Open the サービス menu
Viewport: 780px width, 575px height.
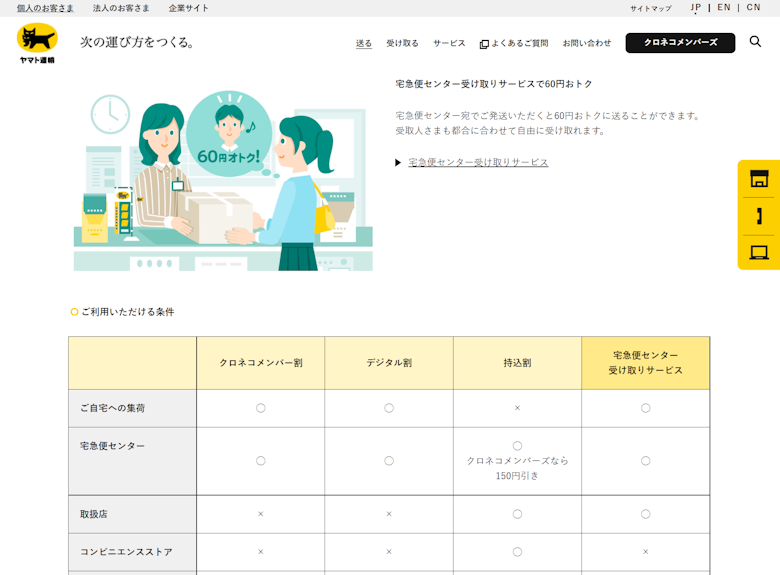click(x=449, y=43)
